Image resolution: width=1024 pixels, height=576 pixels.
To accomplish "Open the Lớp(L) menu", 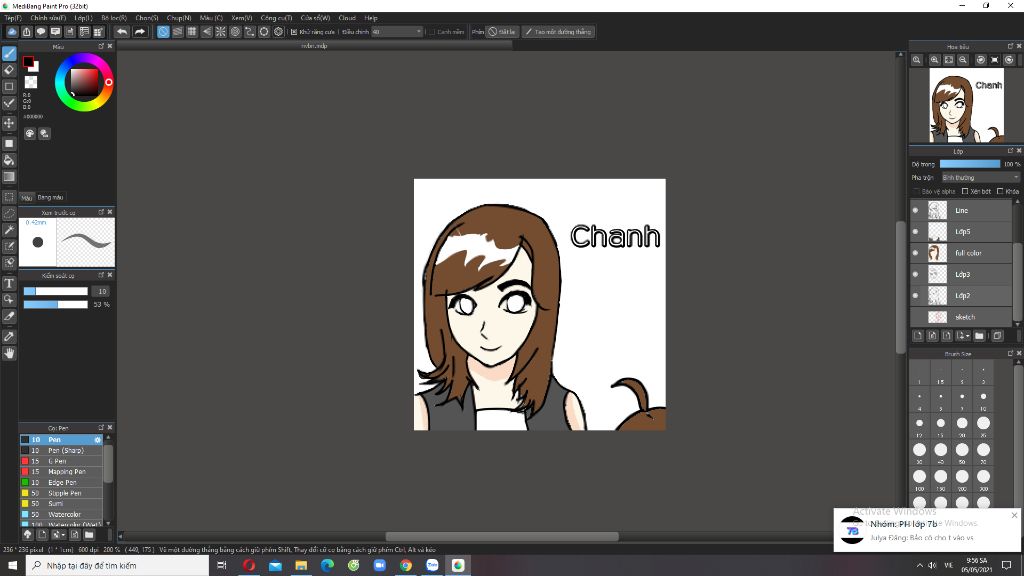I will click(x=83, y=18).
